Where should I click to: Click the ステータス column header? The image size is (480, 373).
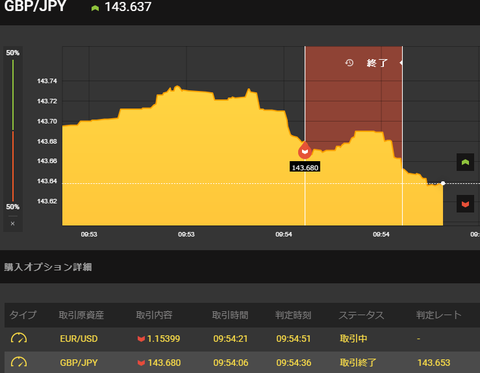point(361,315)
